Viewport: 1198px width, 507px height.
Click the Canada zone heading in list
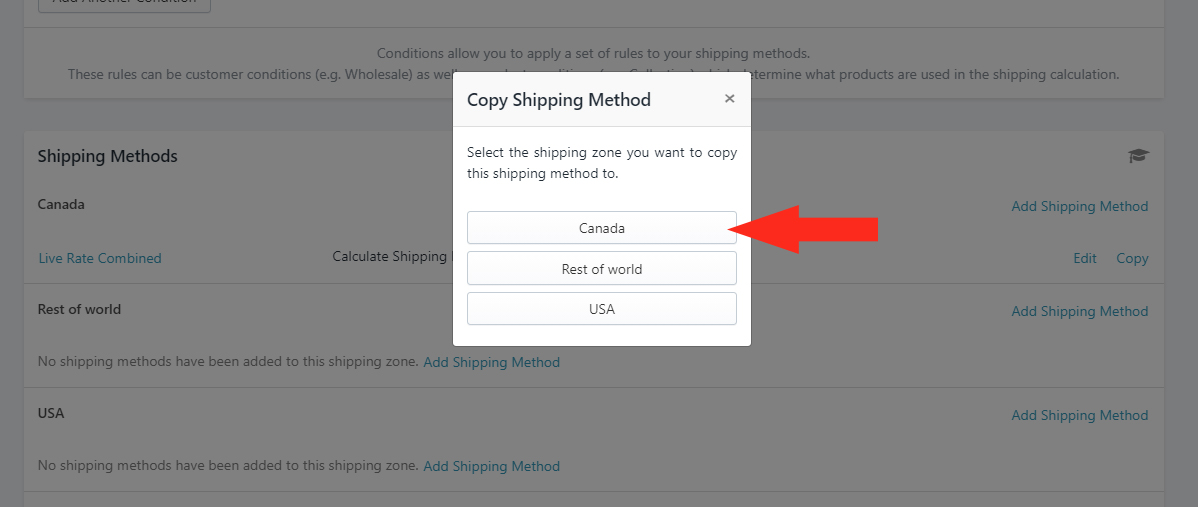click(61, 205)
